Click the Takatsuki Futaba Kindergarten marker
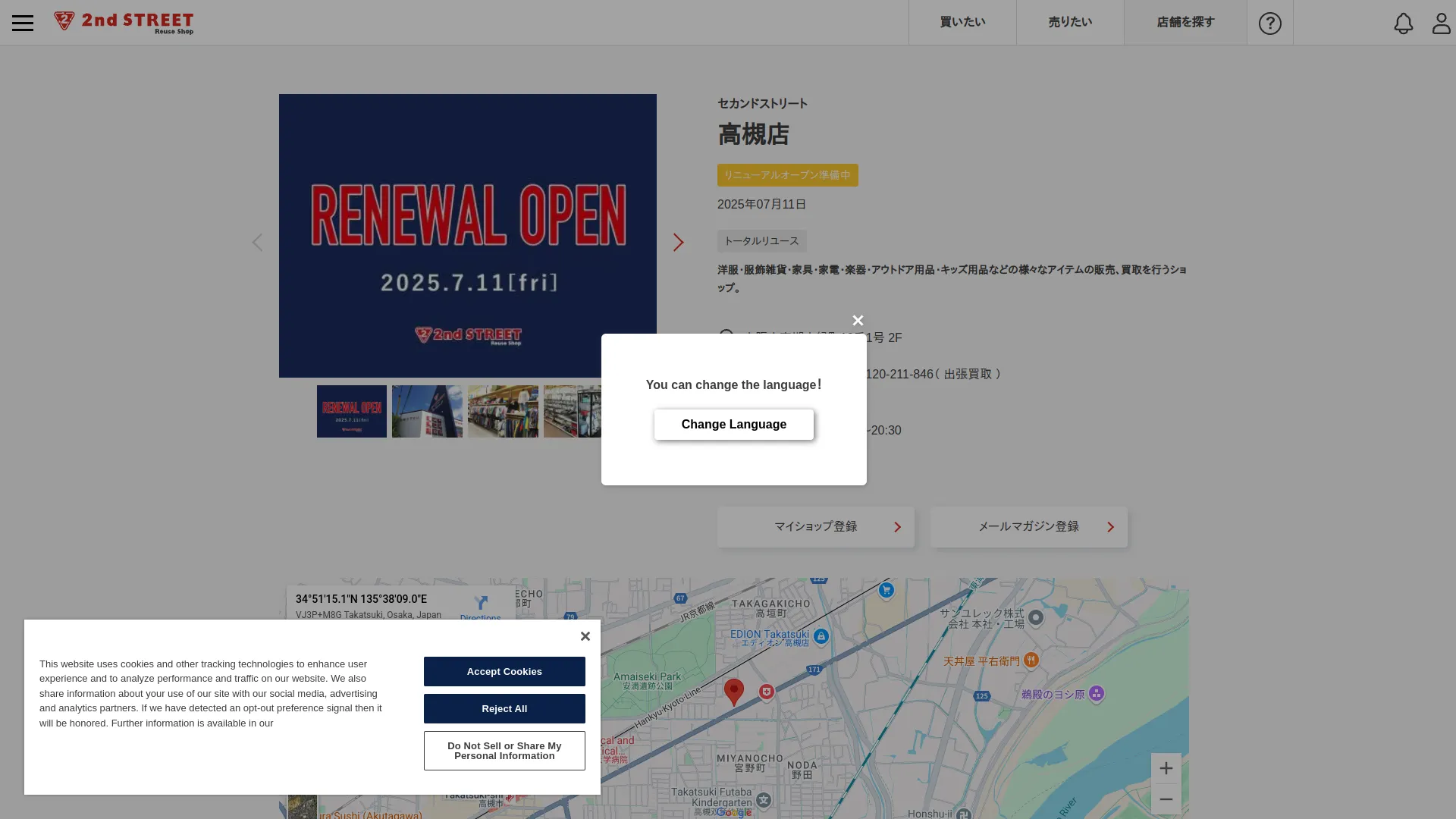The height and width of the screenshot is (819, 1456). pos(764,800)
